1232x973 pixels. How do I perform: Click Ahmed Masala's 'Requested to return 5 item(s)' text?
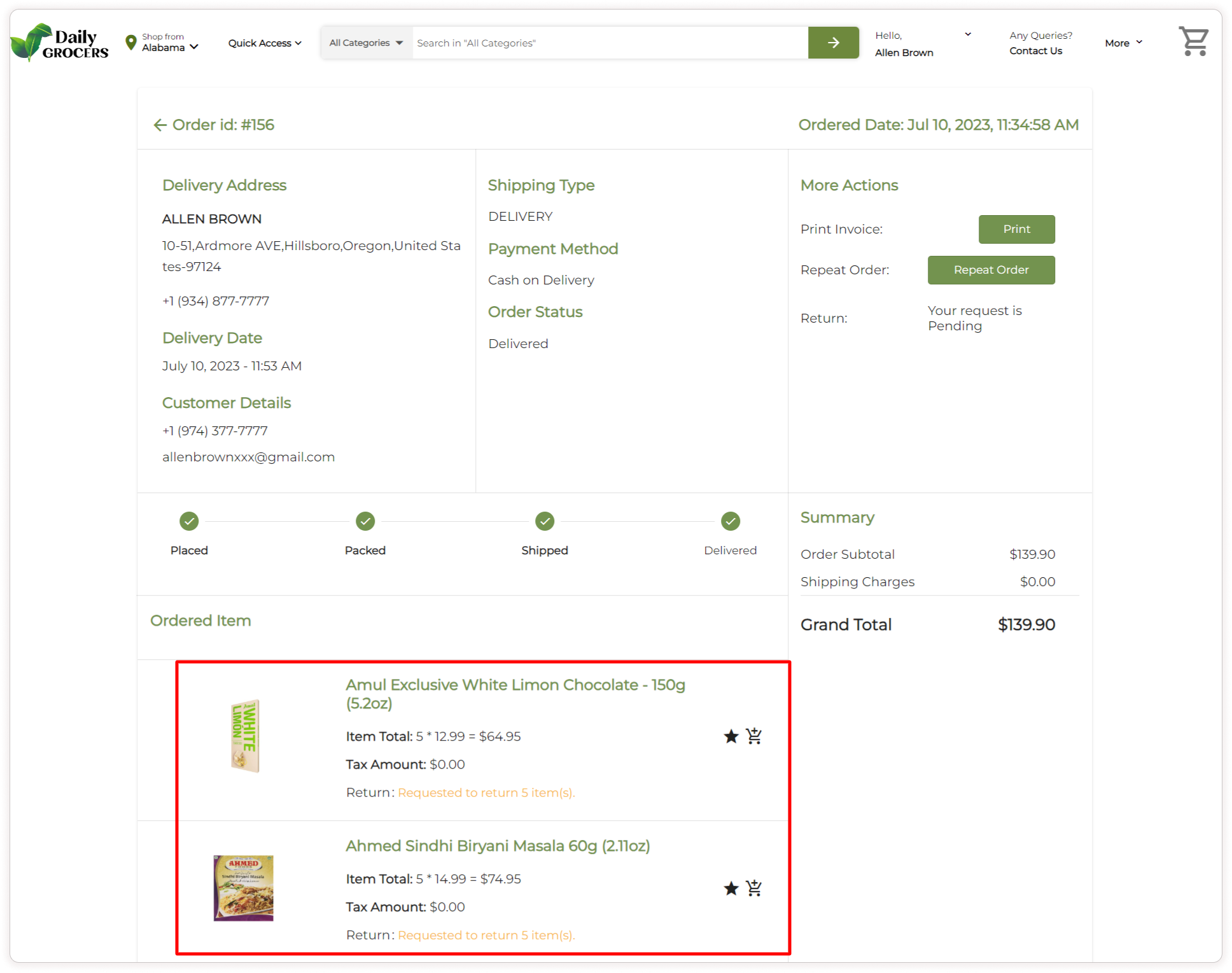pos(486,935)
